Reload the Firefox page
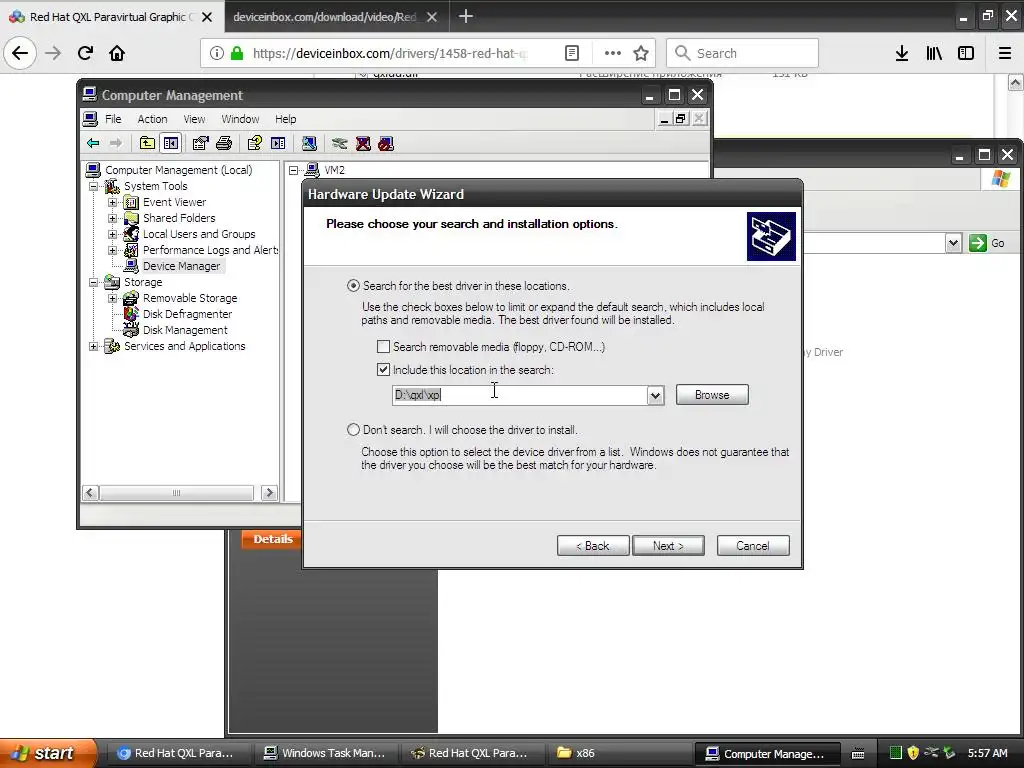 coord(85,53)
